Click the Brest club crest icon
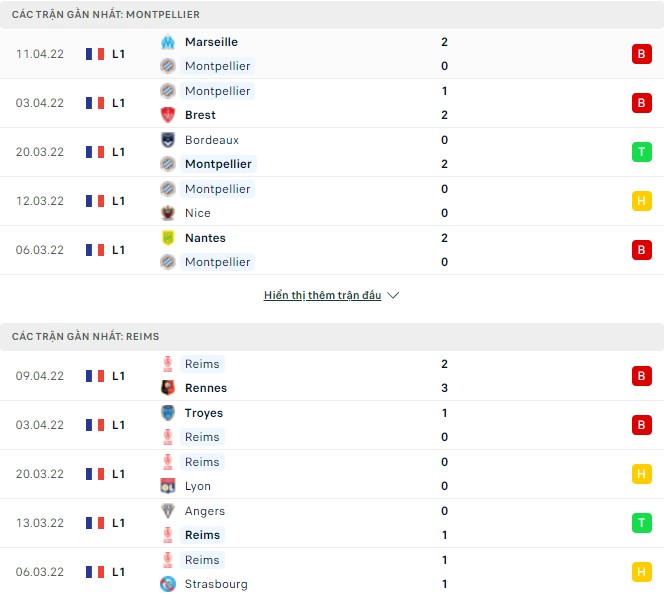Image resolution: width=667 pixels, height=595 pixels. coord(168,115)
